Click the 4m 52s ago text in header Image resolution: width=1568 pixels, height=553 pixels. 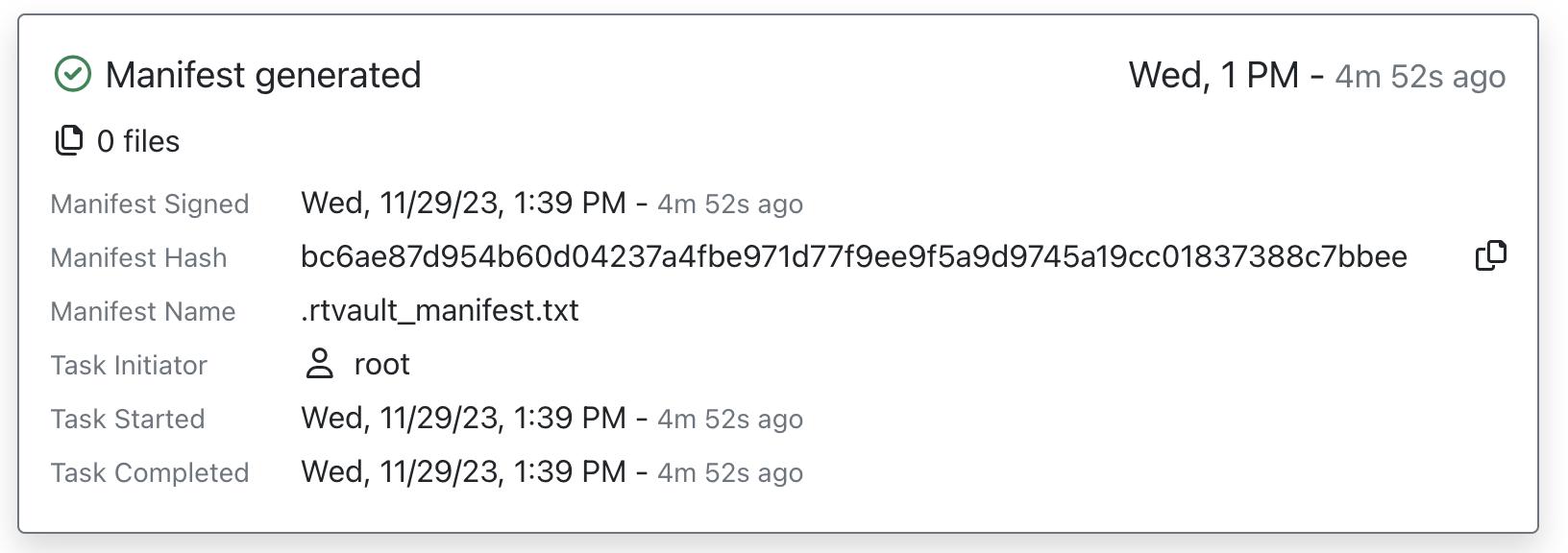[x=1420, y=76]
